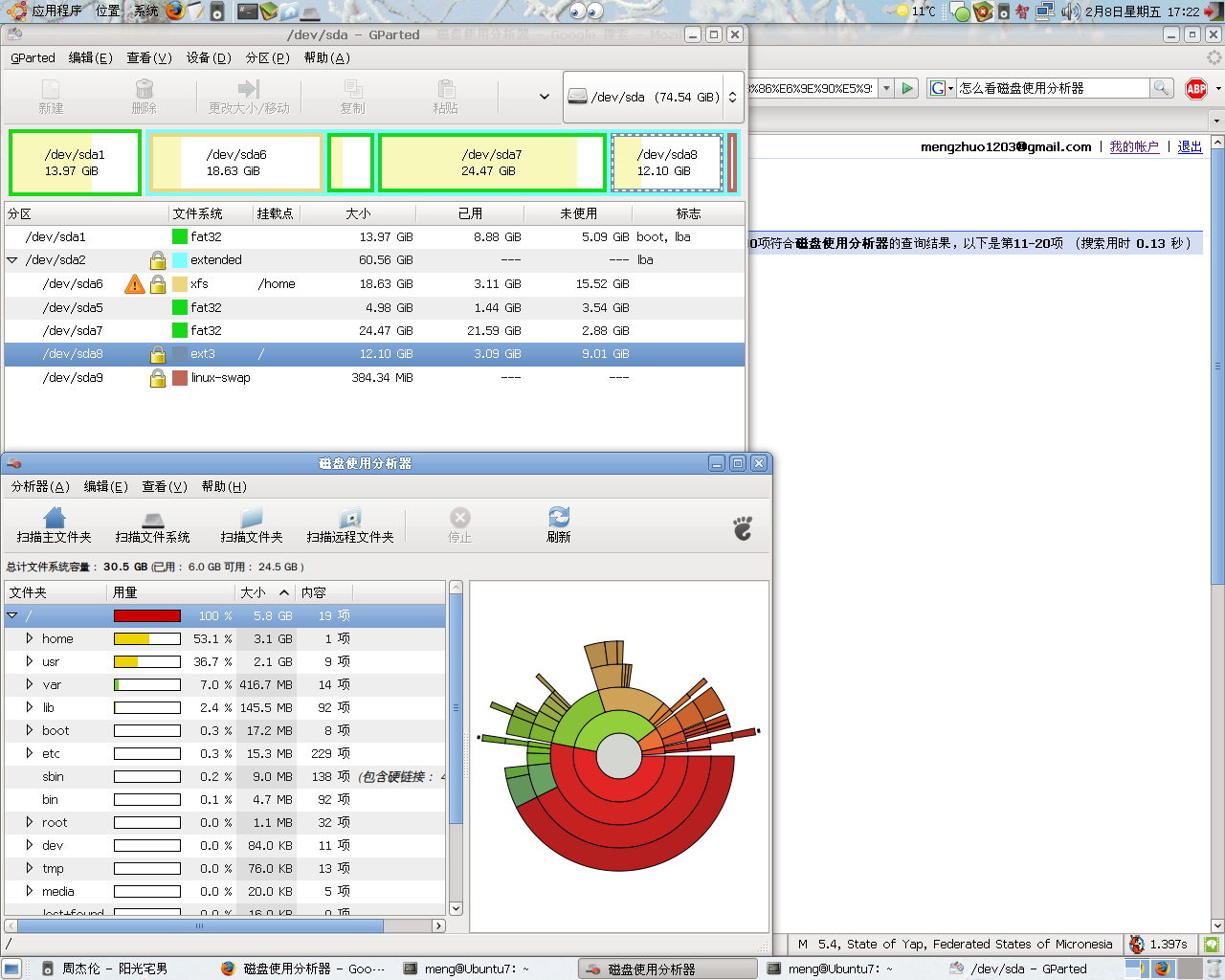Open GParted toolbar overflow chevron

(545, 97)
